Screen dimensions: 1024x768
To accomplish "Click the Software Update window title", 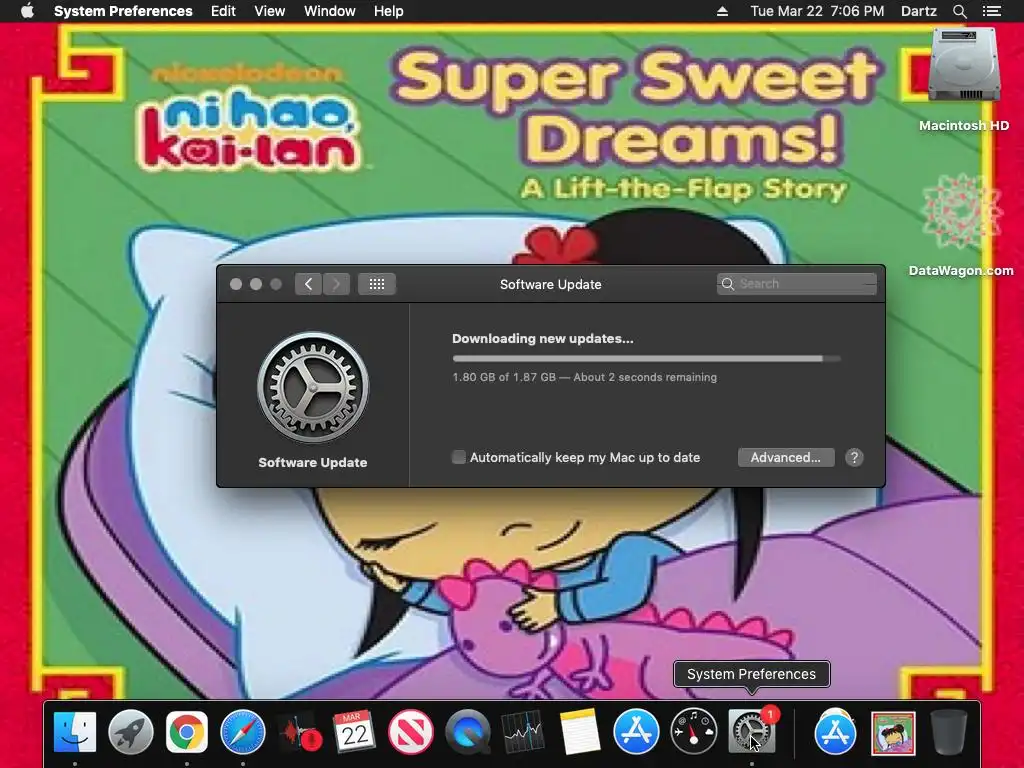I will pyautogui.click(x=551, y=285).
